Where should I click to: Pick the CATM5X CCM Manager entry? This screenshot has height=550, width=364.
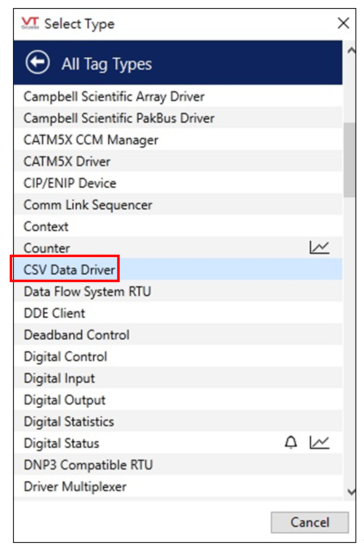point(178,140)
